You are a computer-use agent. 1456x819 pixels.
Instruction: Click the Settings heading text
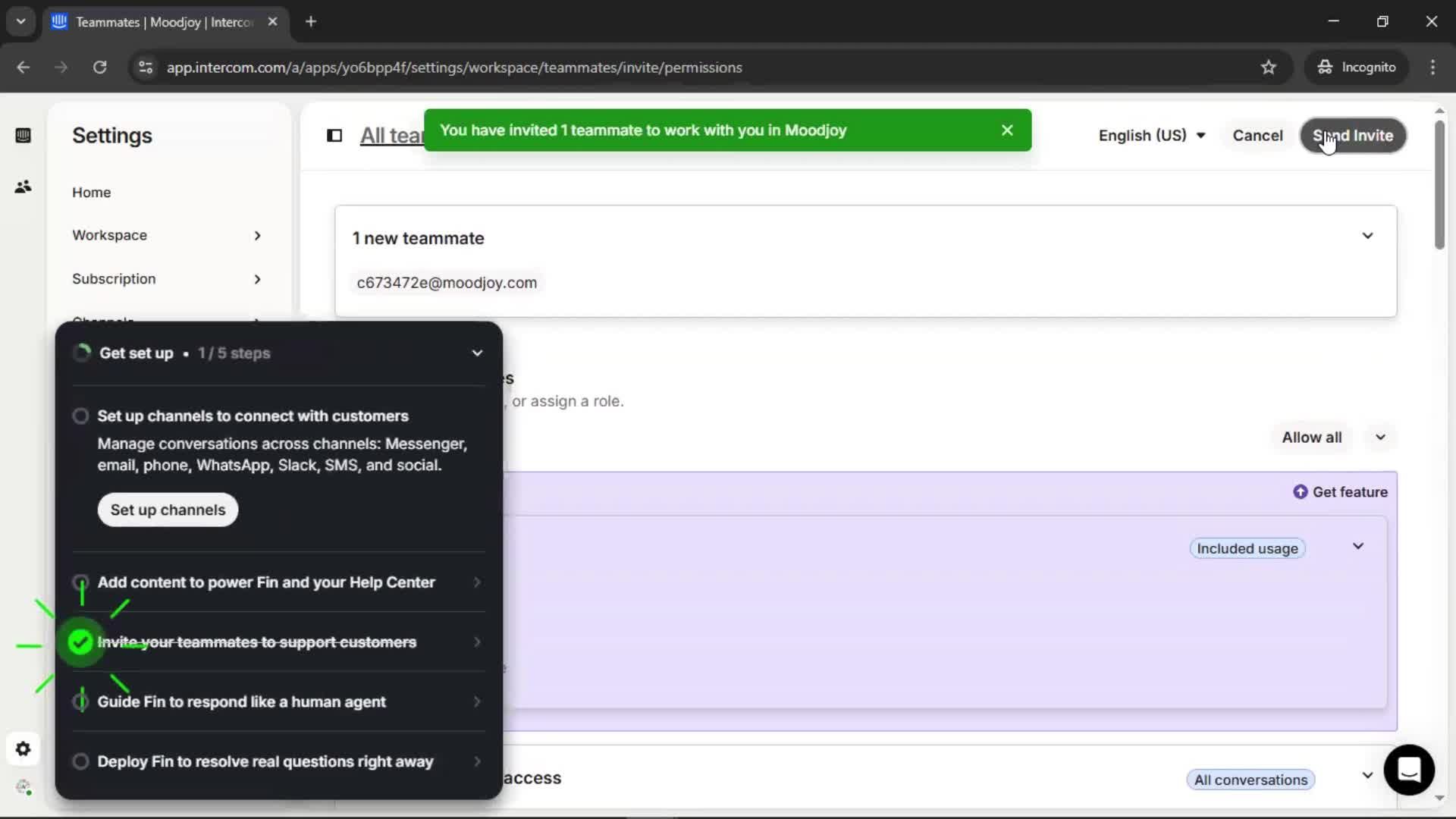click(112, 136)
